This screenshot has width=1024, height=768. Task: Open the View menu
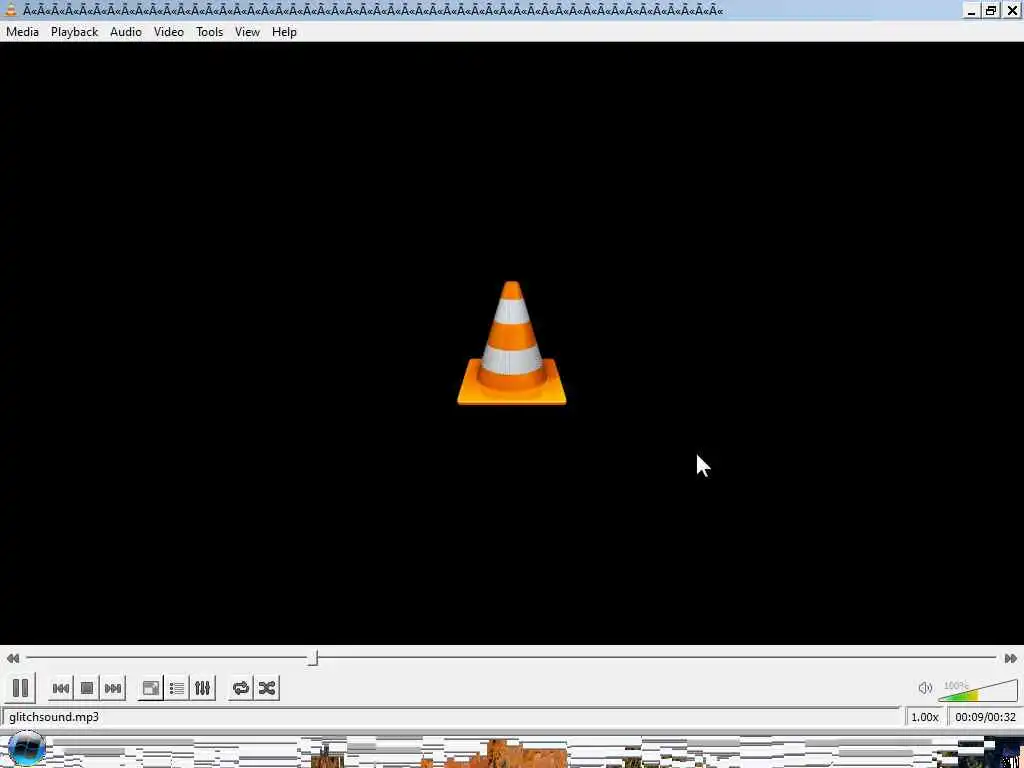(x=248, y=32)
